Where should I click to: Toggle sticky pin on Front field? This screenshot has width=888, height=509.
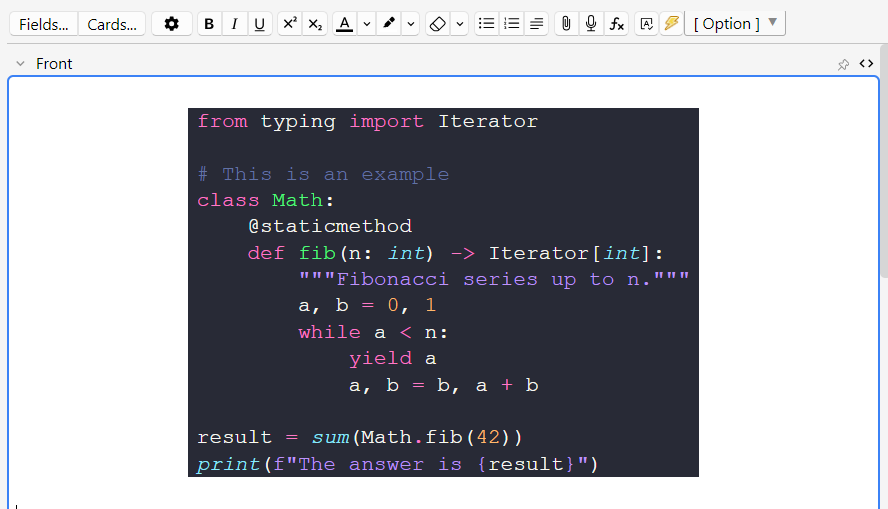843,65
